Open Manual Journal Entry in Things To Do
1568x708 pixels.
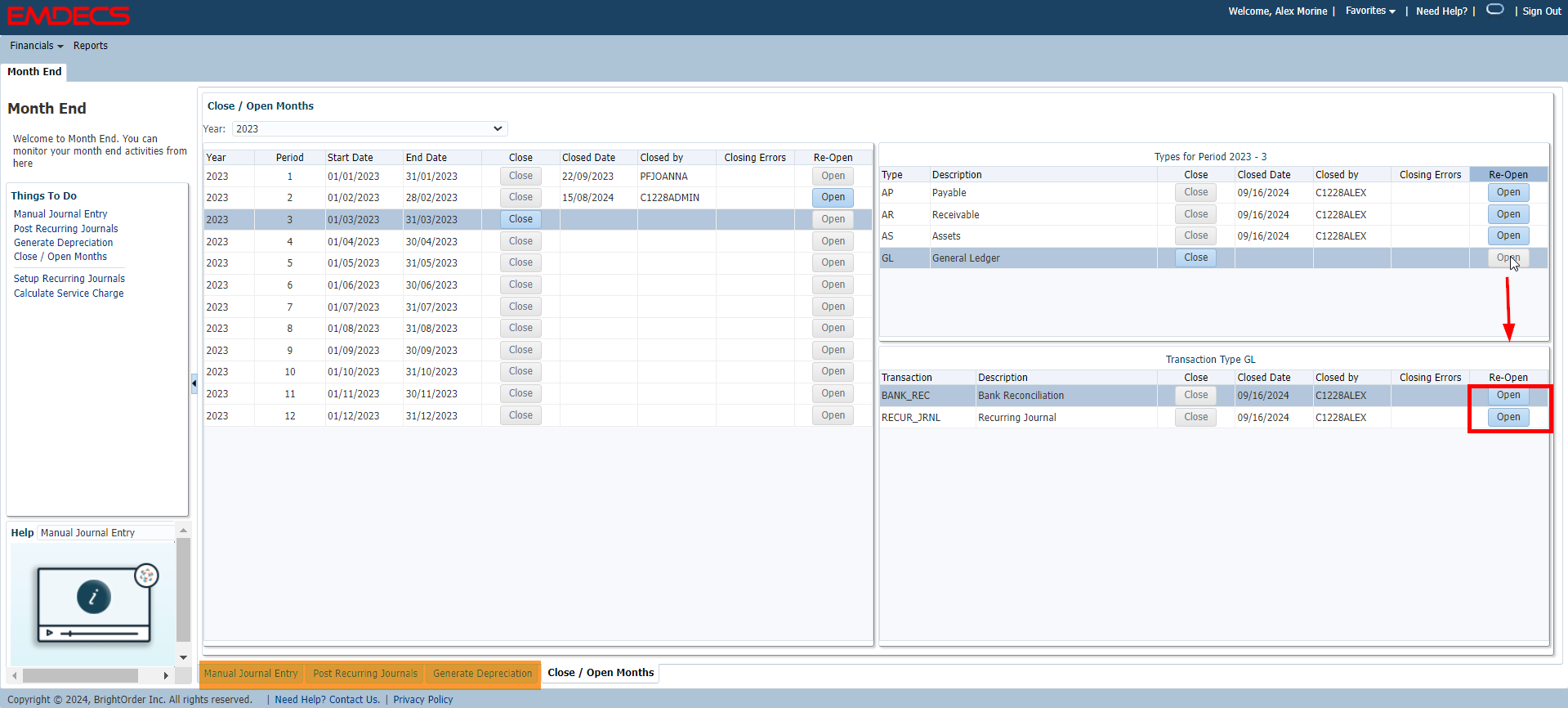point(60,214)
